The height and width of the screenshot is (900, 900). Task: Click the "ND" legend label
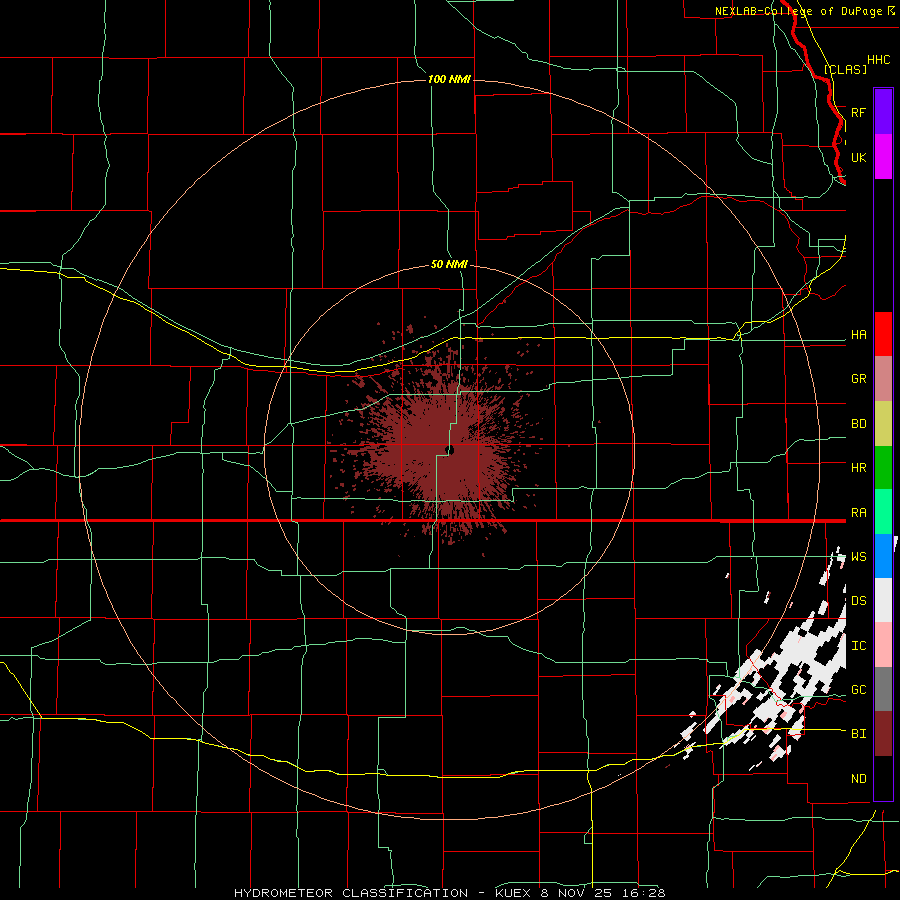point(858,779)
